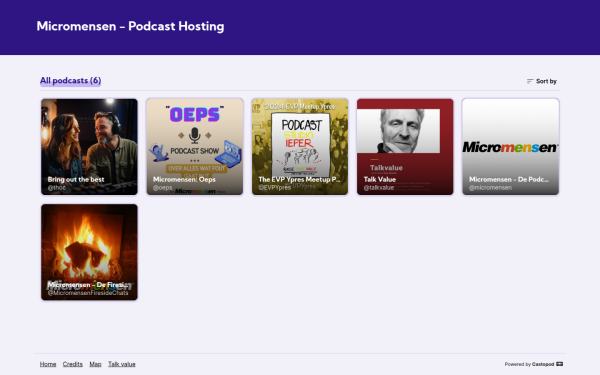Open the Micromensen Fireside Chats podcast card
This screenshot has width=600, height=375.
89,252
